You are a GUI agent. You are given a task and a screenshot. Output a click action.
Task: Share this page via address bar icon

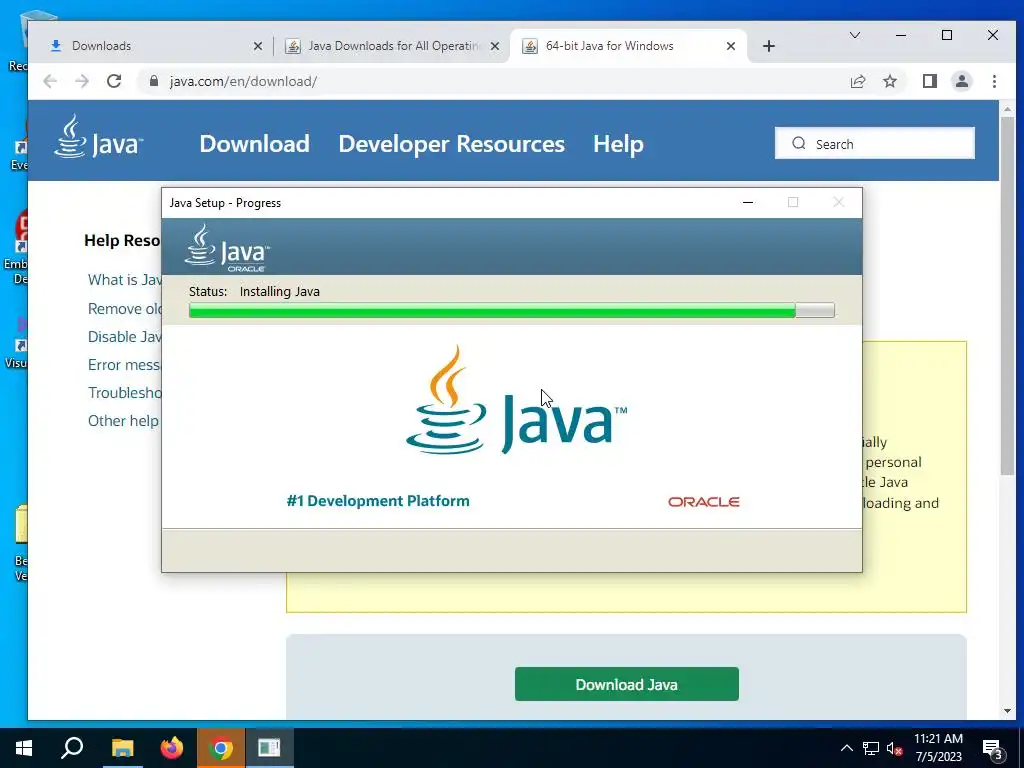click(x=857, y=81)
